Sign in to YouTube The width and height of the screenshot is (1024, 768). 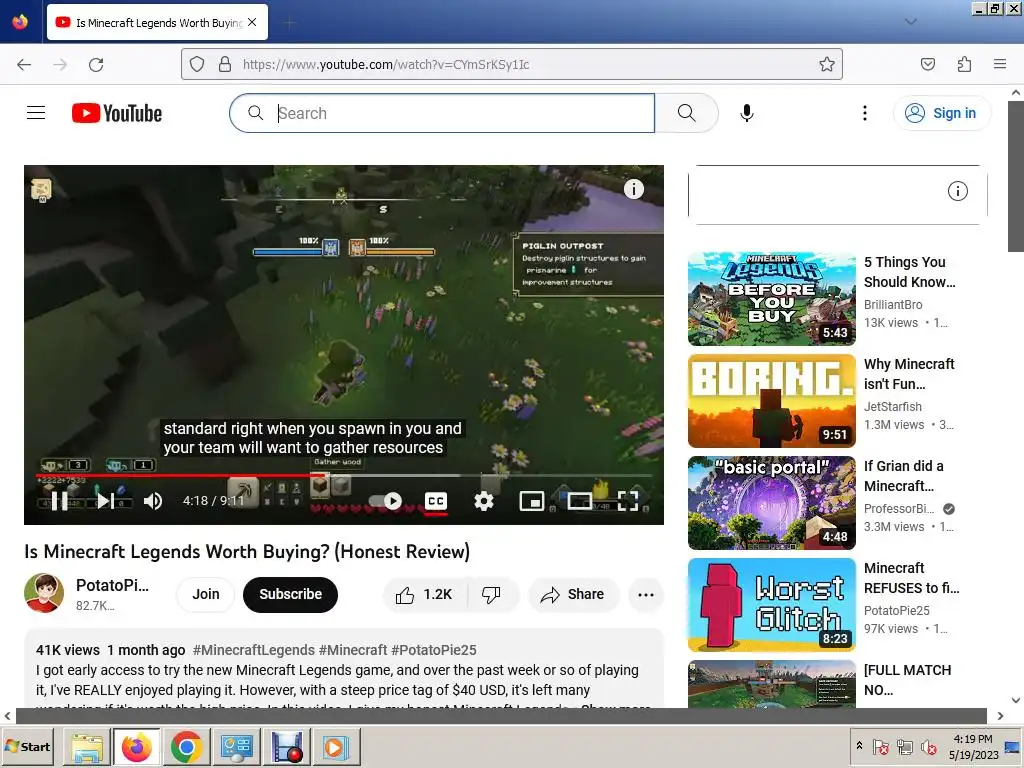(x=941, y=113)
